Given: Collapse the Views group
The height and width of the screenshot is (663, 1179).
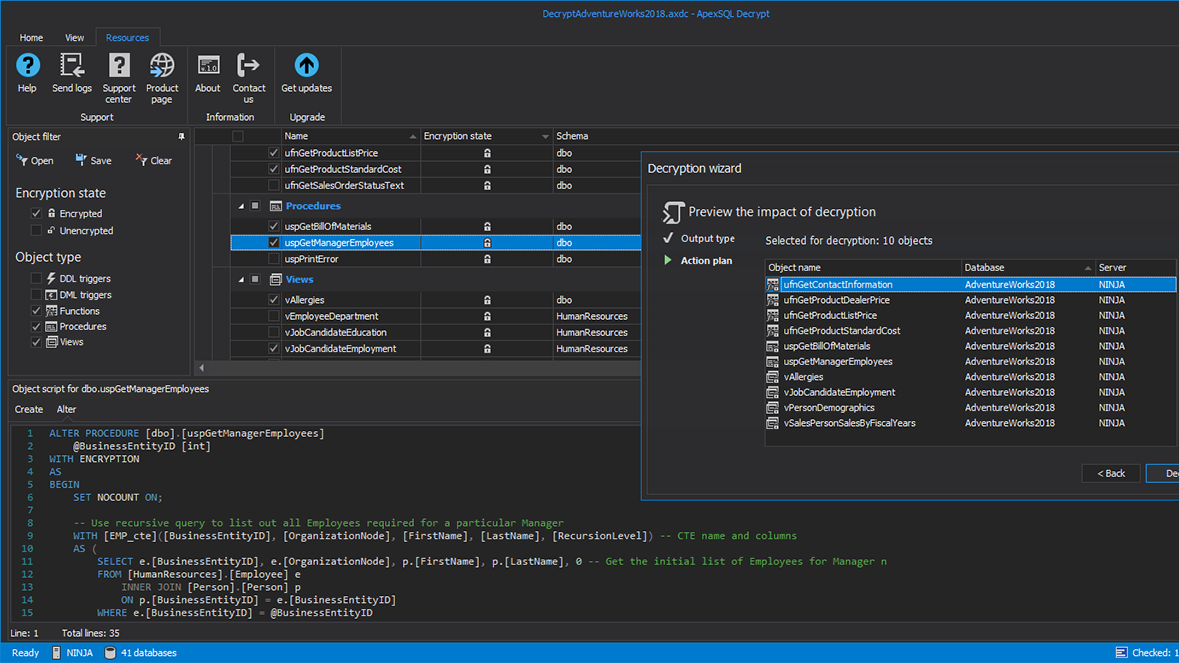Looking at the screenshot, I should (x=241, y=280).
